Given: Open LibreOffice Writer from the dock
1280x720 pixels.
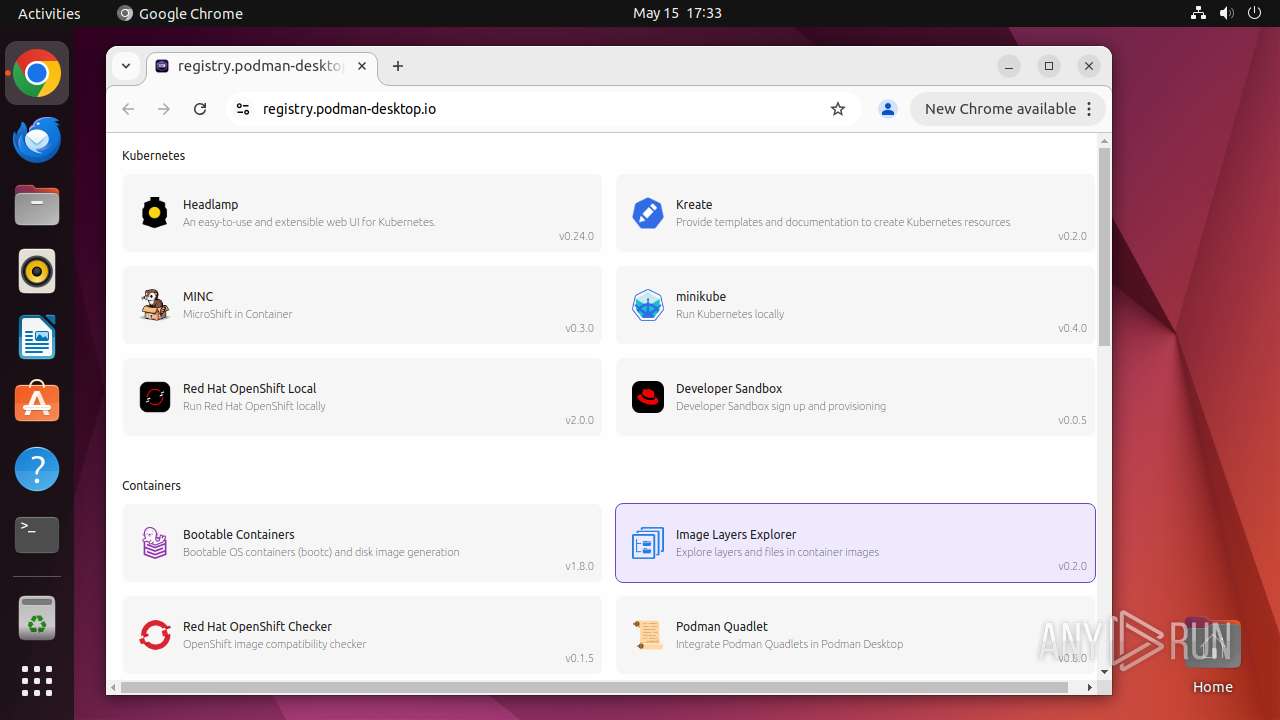Looking at the screenshot, I should [37, 338].
